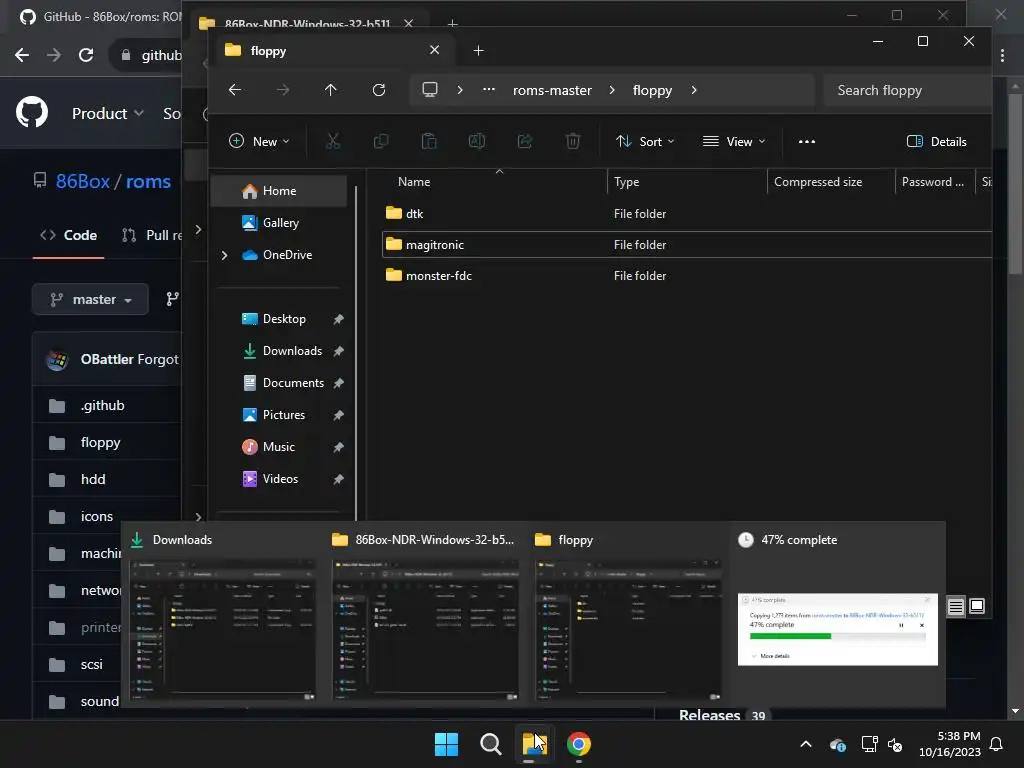The image size is (1024, 768).
Task: Select the 86Box-NDR-Windows-32 window preview thumbnail
Action: (426, 630)
